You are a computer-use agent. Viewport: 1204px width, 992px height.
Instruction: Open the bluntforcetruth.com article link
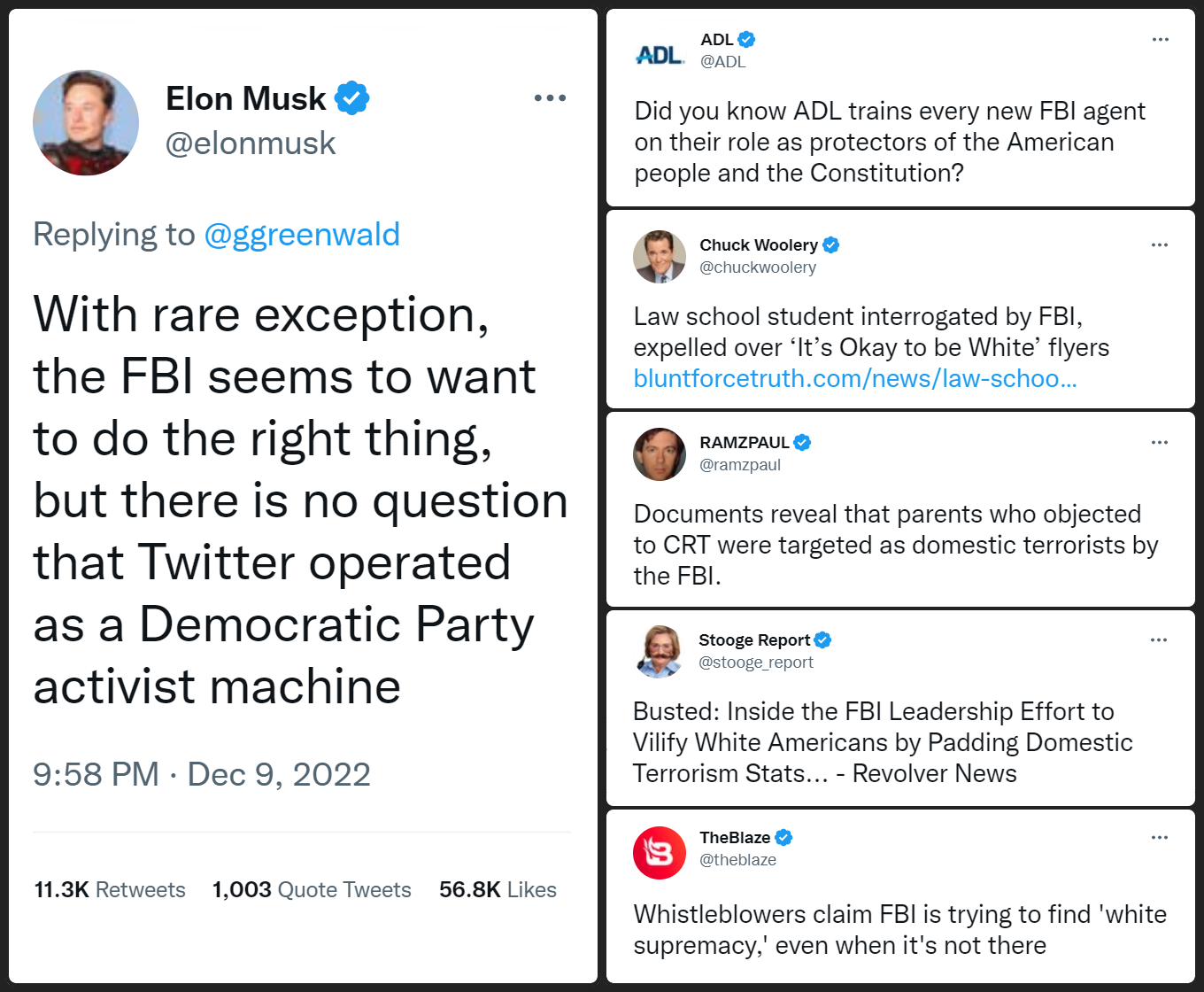[x=855, y=378]
